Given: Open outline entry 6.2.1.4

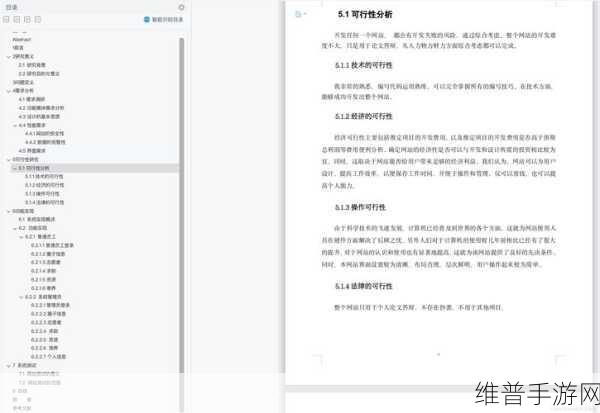Looking at the screenshot, I should (x=44, y=271).
